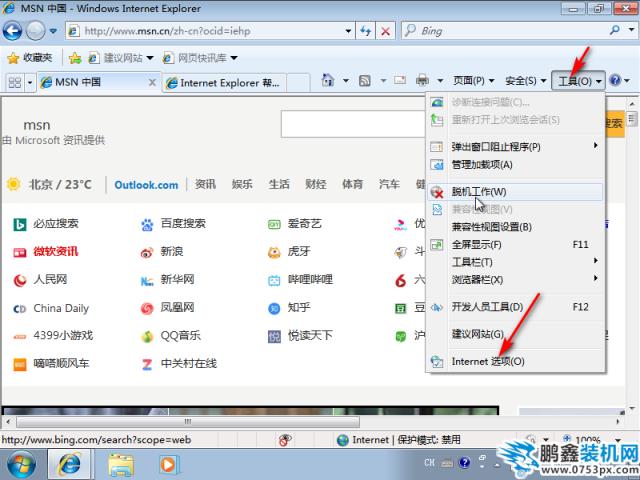The width and height of the screenshot is (640, 480).
Task: Click the Help question mark icon
Action: pyautogui.click(x=615, y=80)
